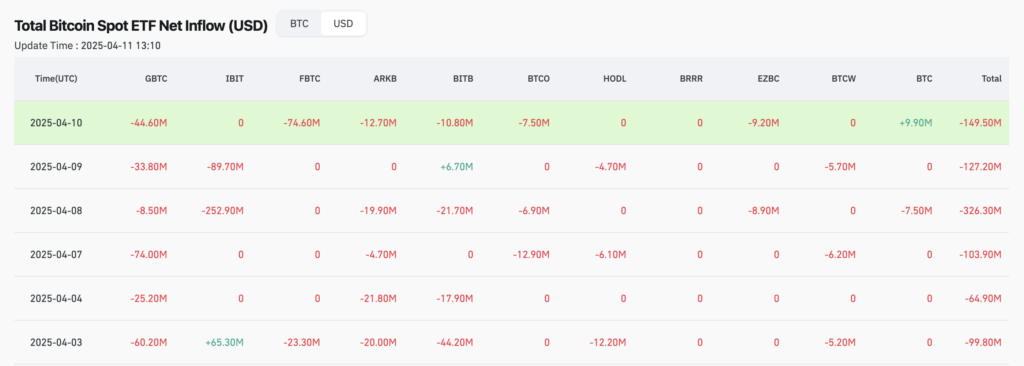1024x366 pixels.
Task: Select the 2025-04-04 date row
Action: pos(511,298)
